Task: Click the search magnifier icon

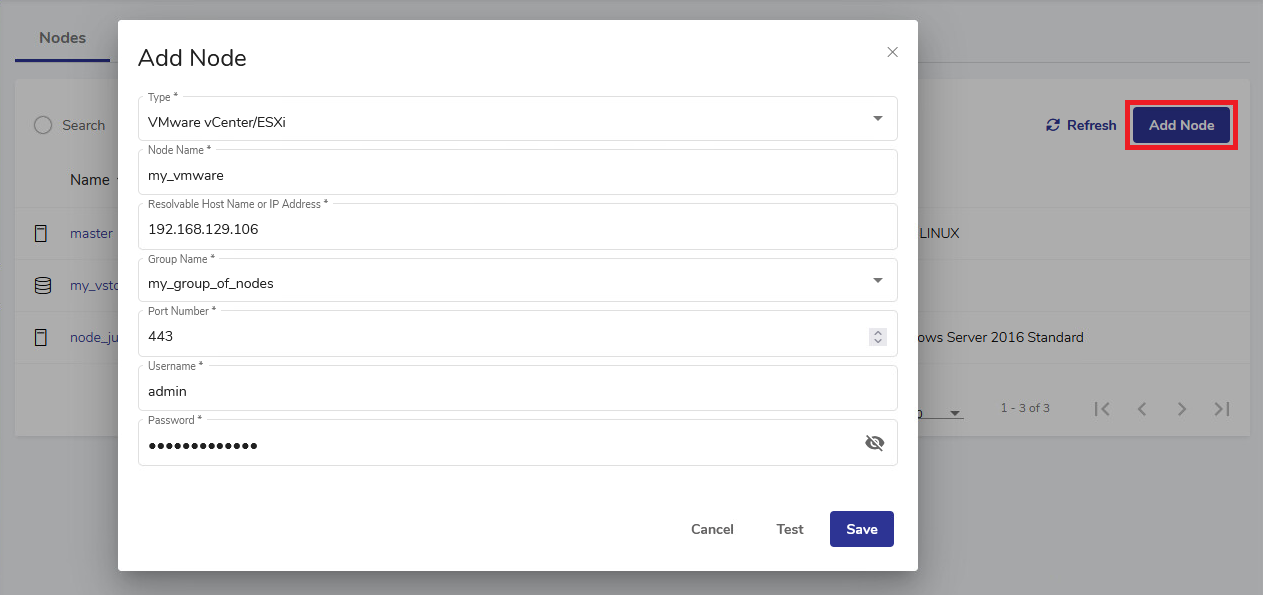Action: pyautogui.click(x=43, y=125)
